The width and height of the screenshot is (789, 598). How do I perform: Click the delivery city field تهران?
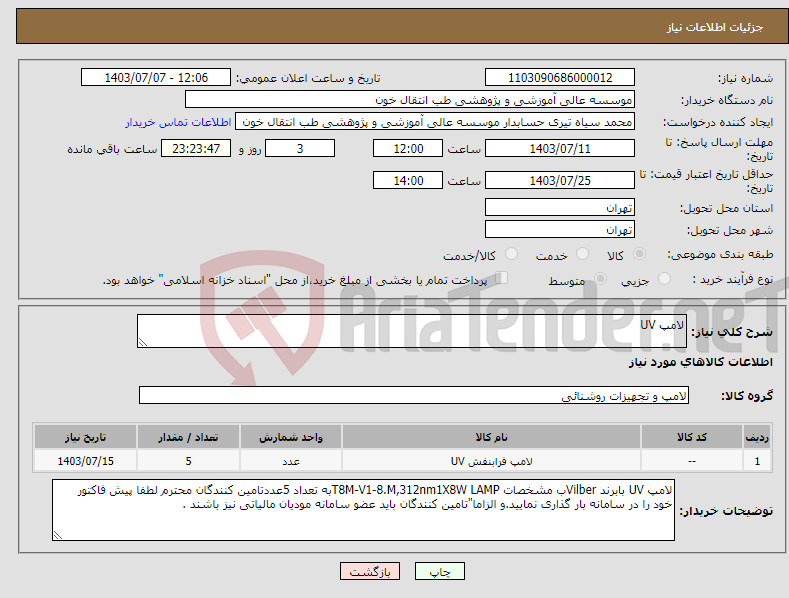[560, 230]
